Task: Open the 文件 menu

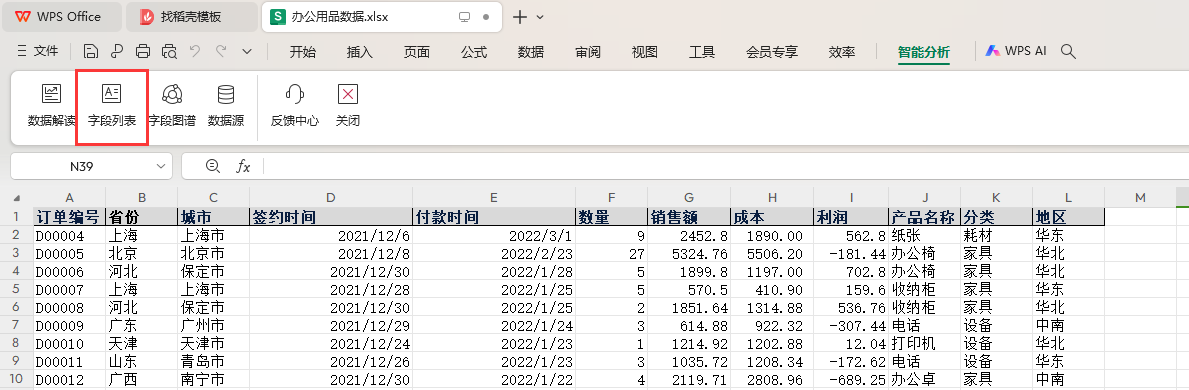Action: tap(38, 52)
